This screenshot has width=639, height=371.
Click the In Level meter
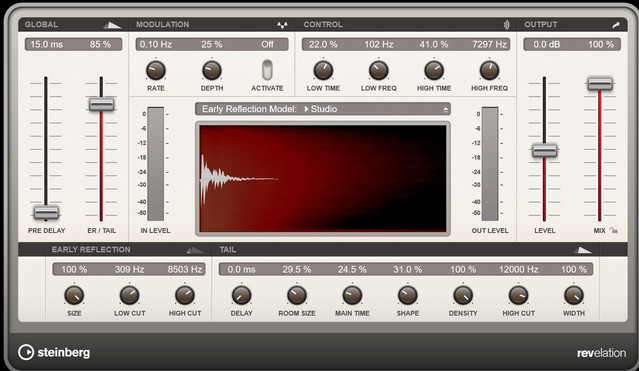point(155,164)
